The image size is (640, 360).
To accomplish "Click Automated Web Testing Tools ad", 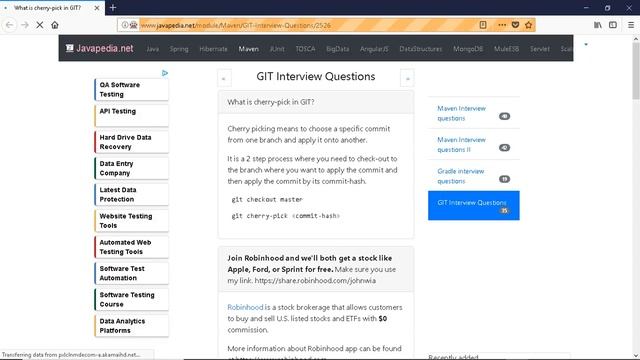I will click(x=131, y=247).
